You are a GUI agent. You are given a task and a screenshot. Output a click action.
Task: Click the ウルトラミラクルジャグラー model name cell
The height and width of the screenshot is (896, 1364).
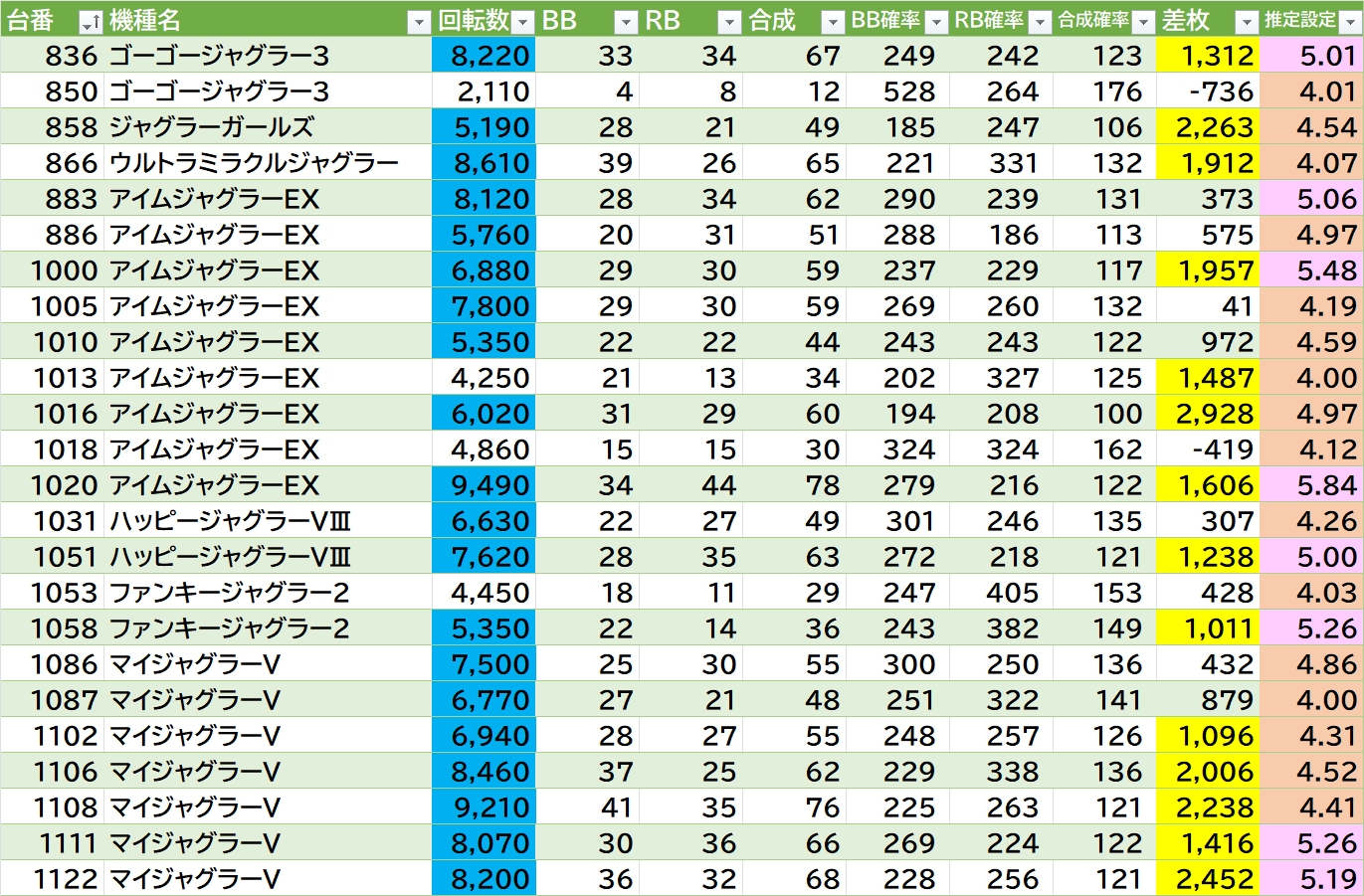point(268,163)
